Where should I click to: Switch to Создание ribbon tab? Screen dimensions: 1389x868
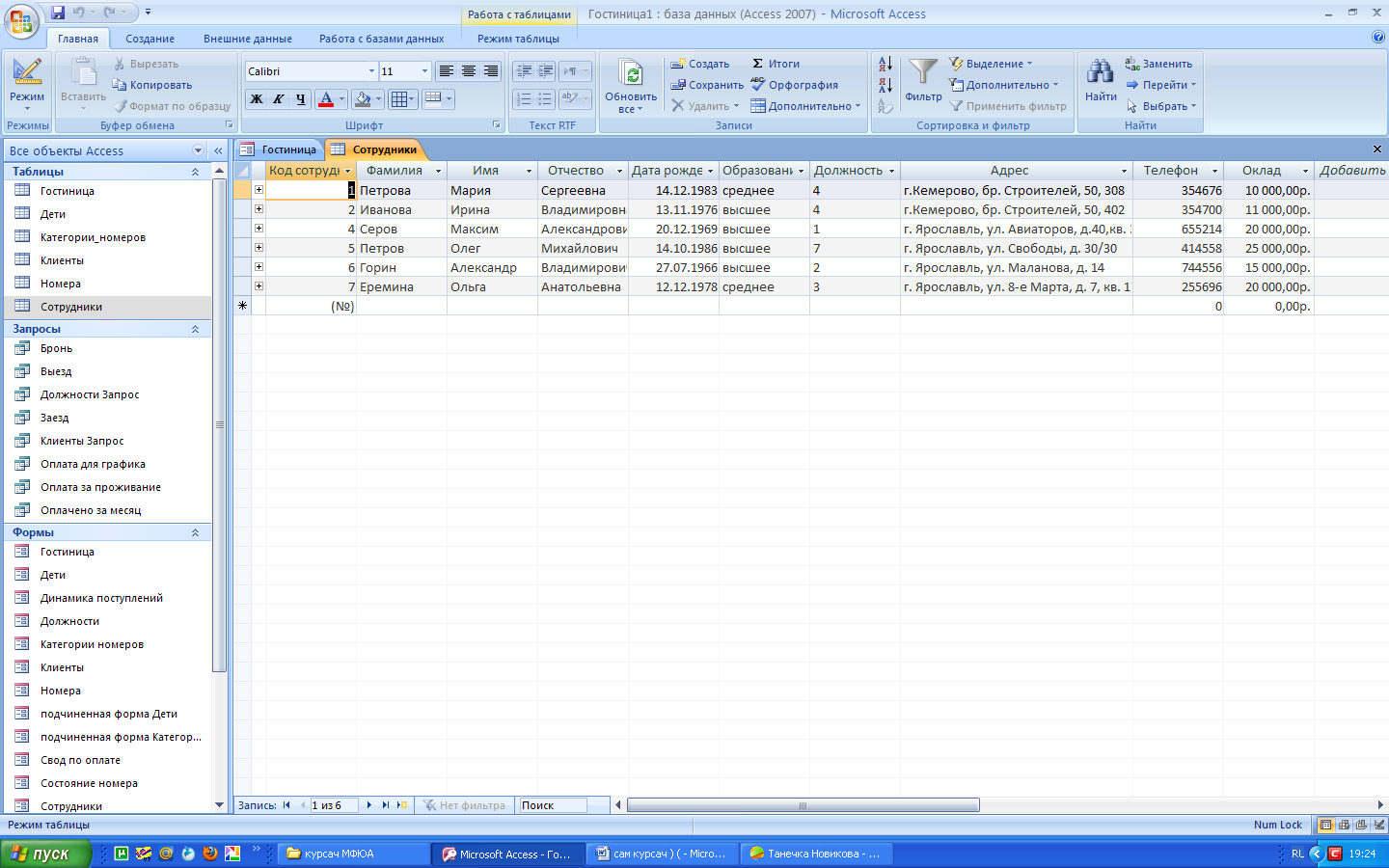pos(150,39)
